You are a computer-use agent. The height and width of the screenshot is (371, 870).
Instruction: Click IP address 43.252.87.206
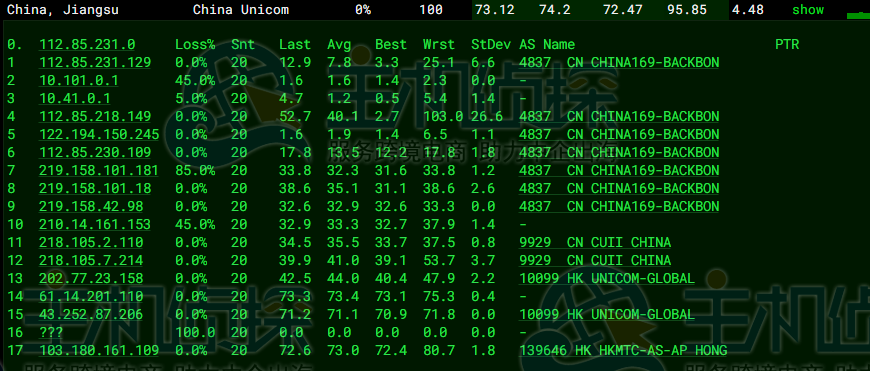91,314
